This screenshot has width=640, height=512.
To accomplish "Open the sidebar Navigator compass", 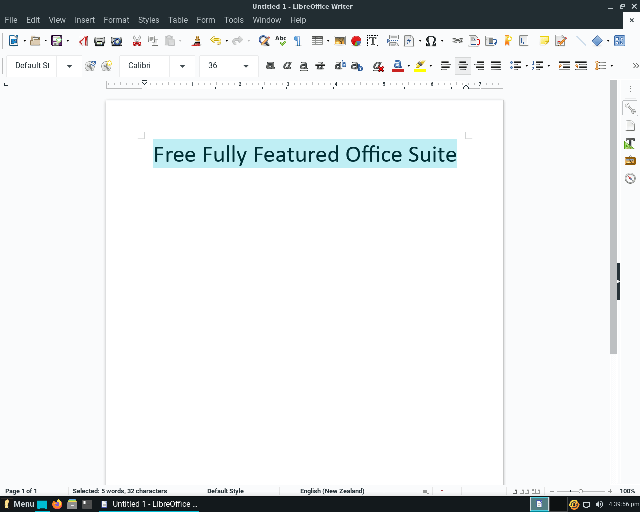I will tap(630, 178).
